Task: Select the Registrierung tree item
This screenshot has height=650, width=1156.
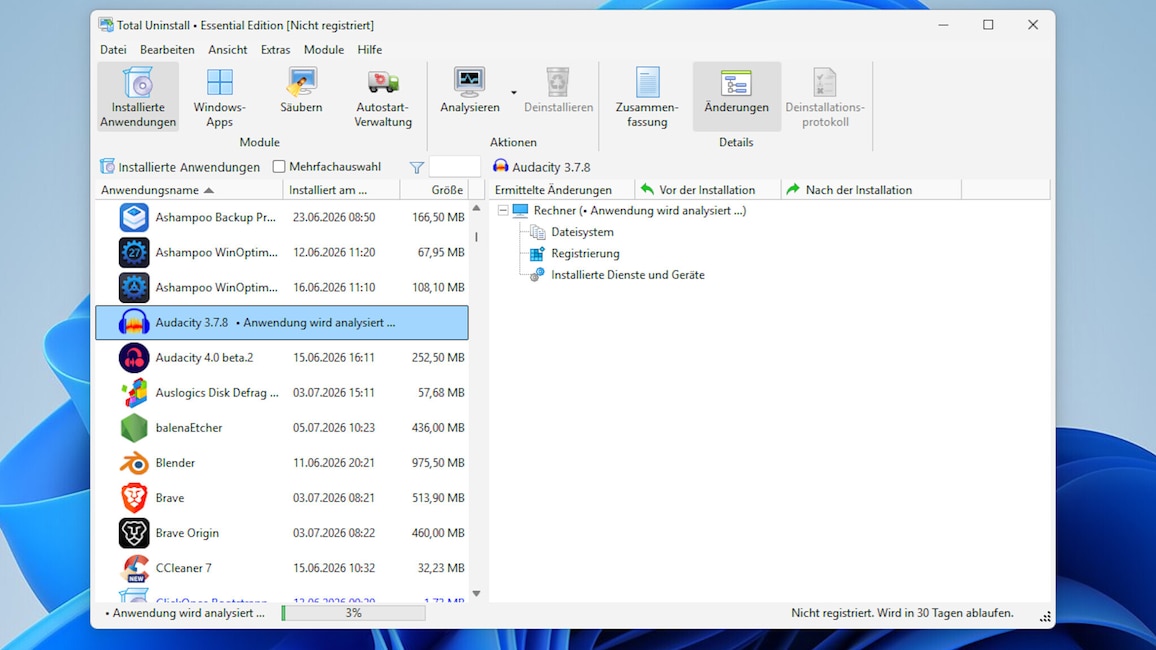Action: click(585, 254)
